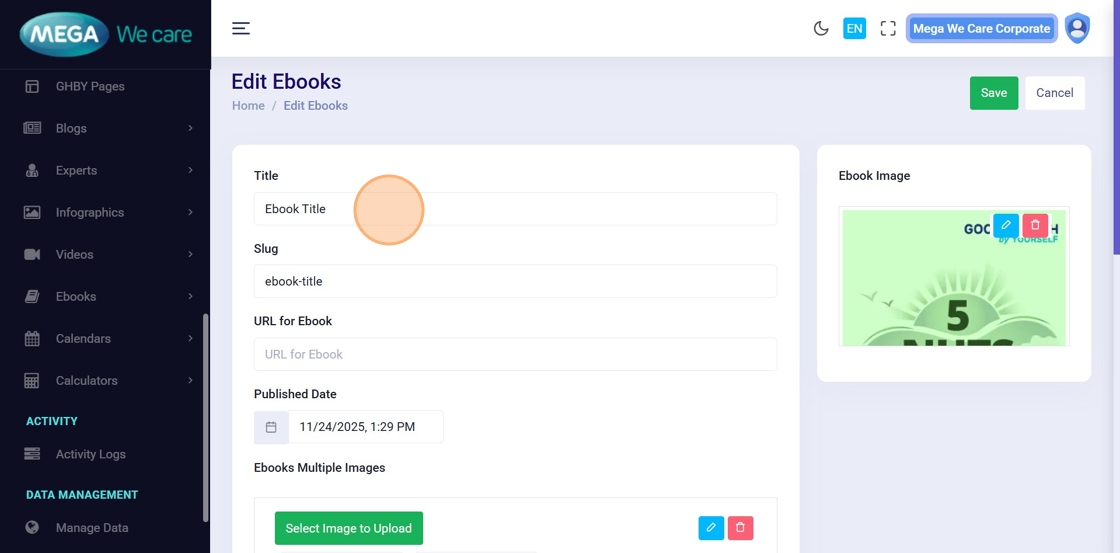This screenshot has height=553, width=1120.
Task: Click trash icon in Multiple Images section
Action: click(740, 528)
